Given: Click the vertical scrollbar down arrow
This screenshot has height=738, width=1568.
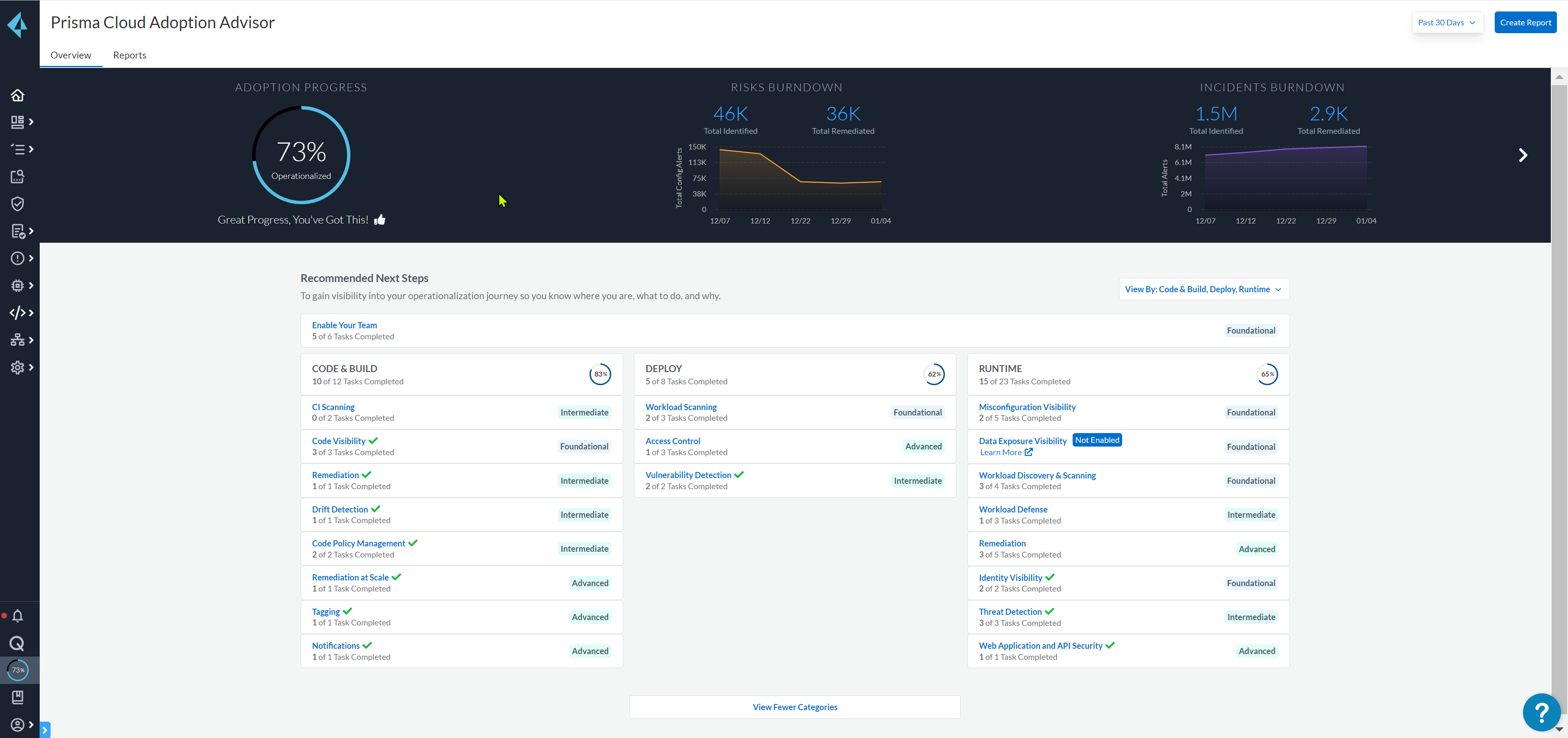Looking at the screenshot, I should point(1559,729).
